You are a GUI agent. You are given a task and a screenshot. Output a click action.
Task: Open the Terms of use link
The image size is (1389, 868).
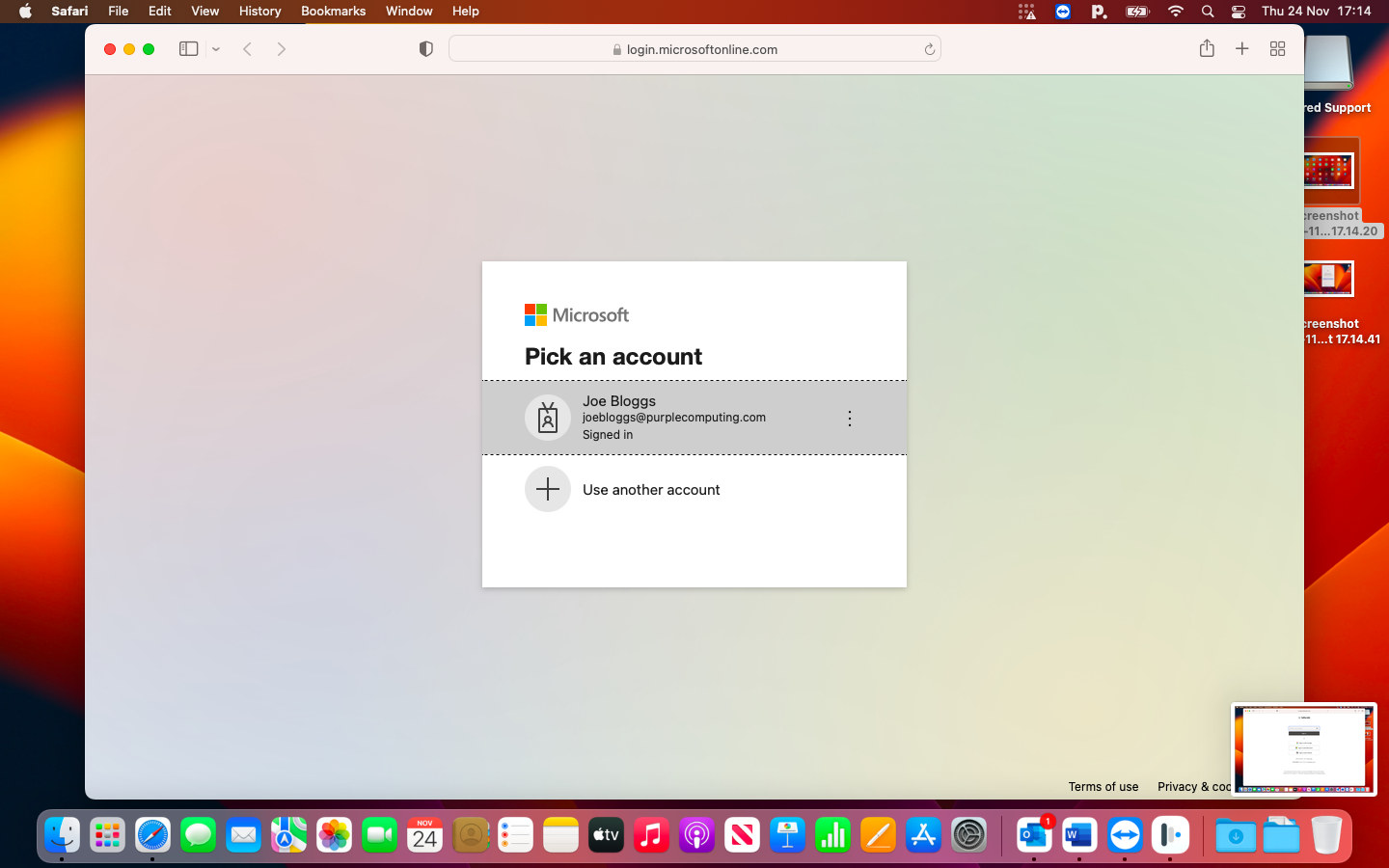click(x=1103, y=787)
